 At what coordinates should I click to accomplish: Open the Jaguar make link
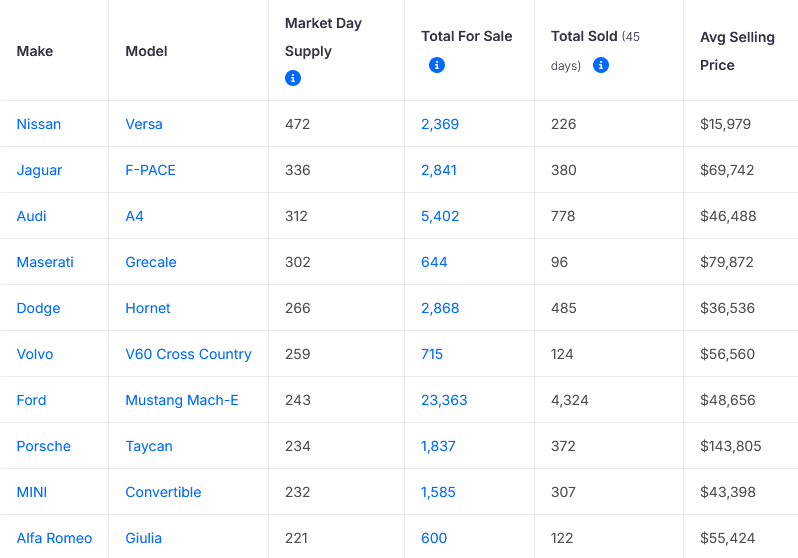[x=39, y=170]
